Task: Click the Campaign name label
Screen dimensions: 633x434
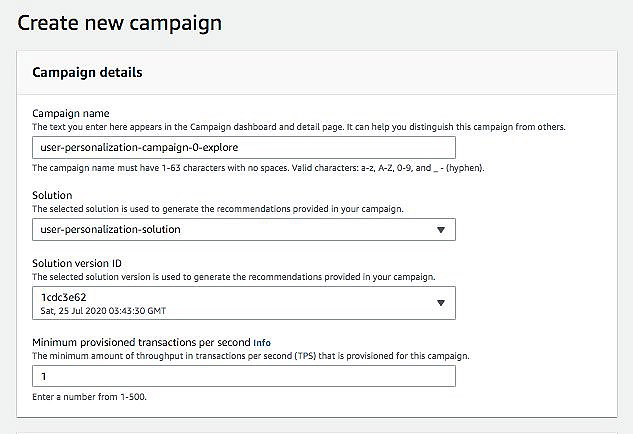Action: coord(71,113)
